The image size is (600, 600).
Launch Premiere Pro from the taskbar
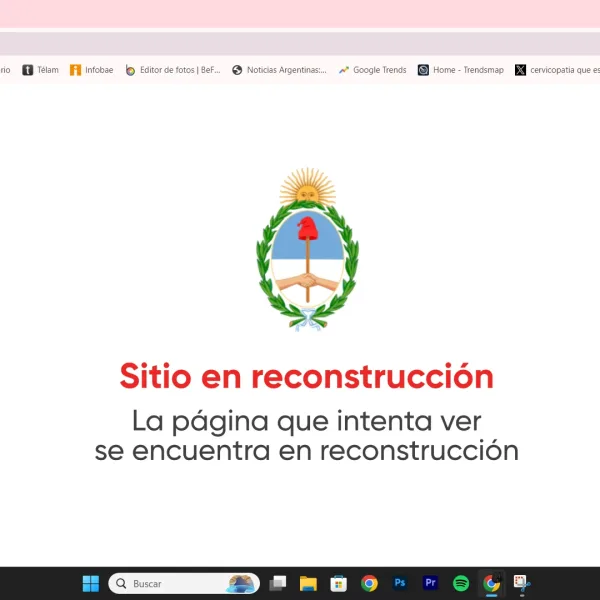430,583
